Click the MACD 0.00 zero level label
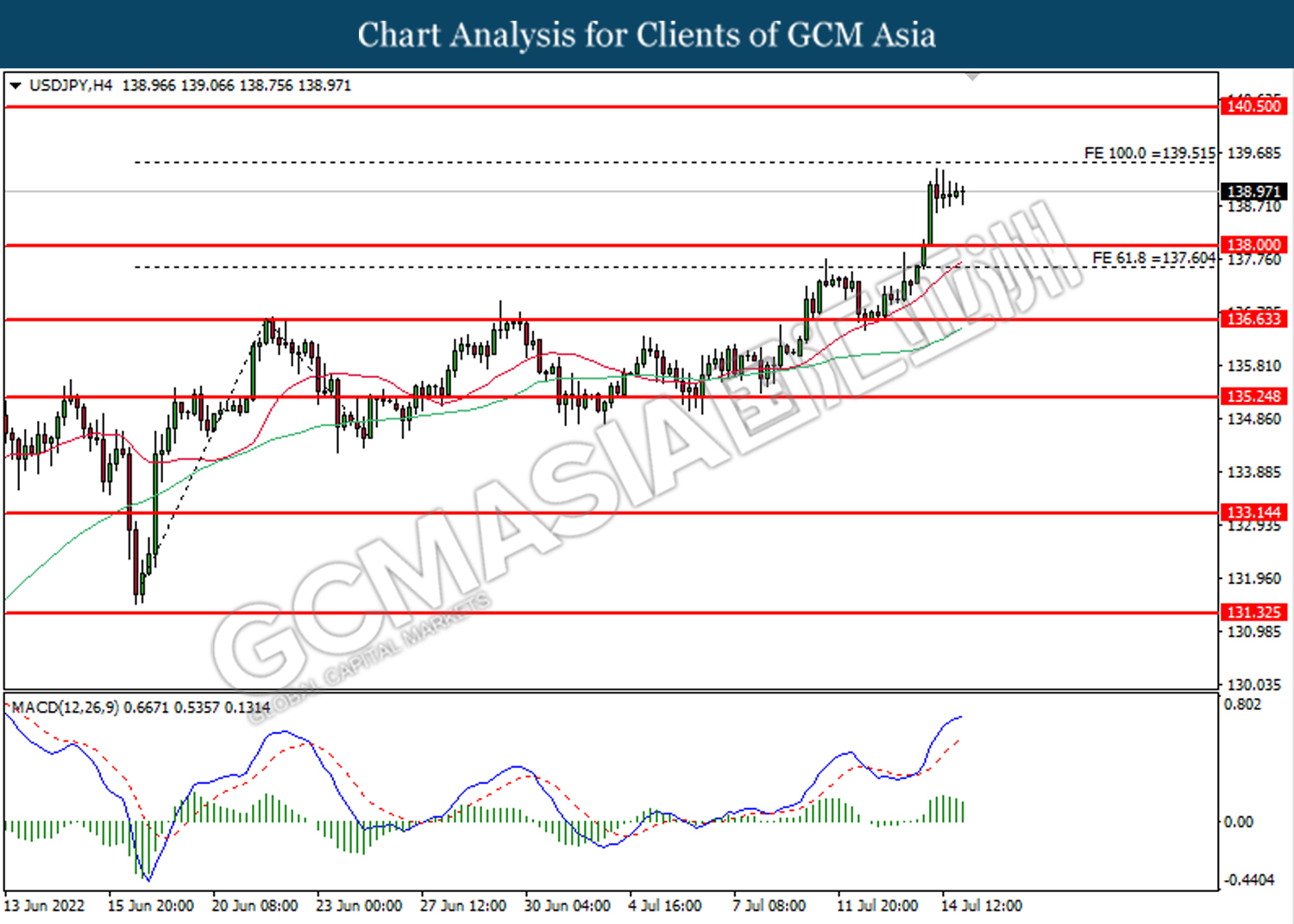Image resolution: width=1294 pixels, height=924 pixels. 1239,821
